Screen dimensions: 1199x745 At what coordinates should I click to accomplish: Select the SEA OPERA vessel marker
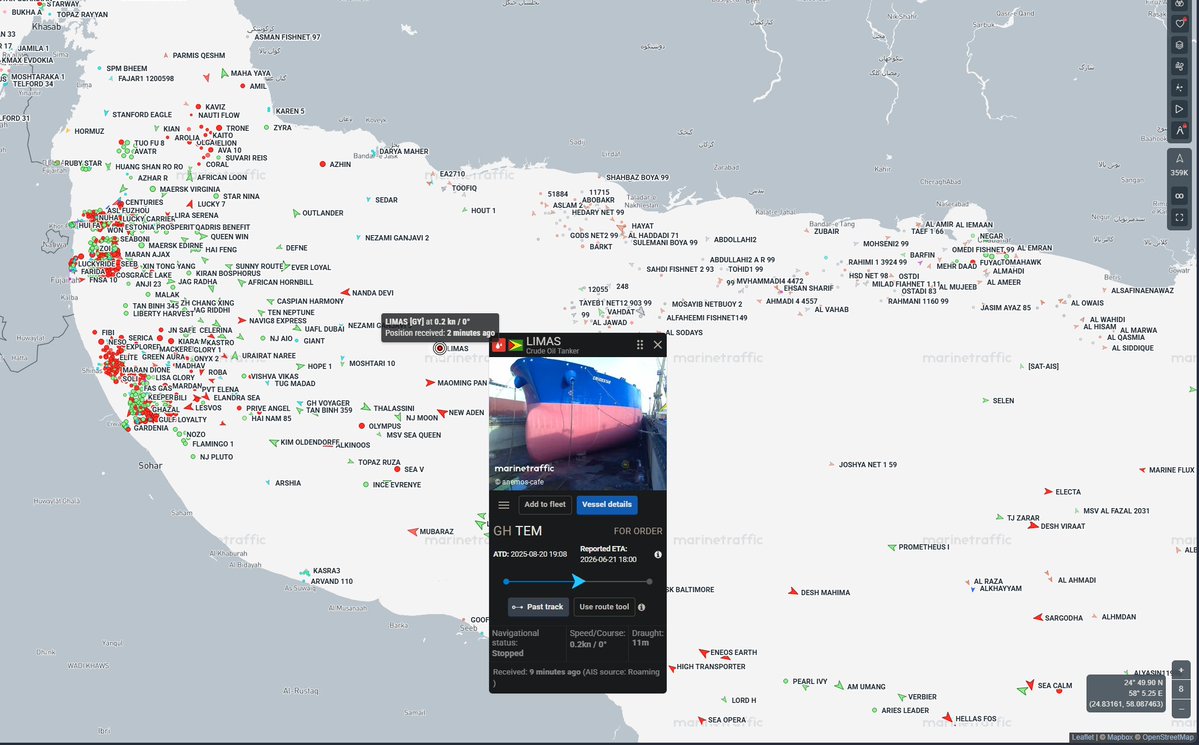pos(701,720)
